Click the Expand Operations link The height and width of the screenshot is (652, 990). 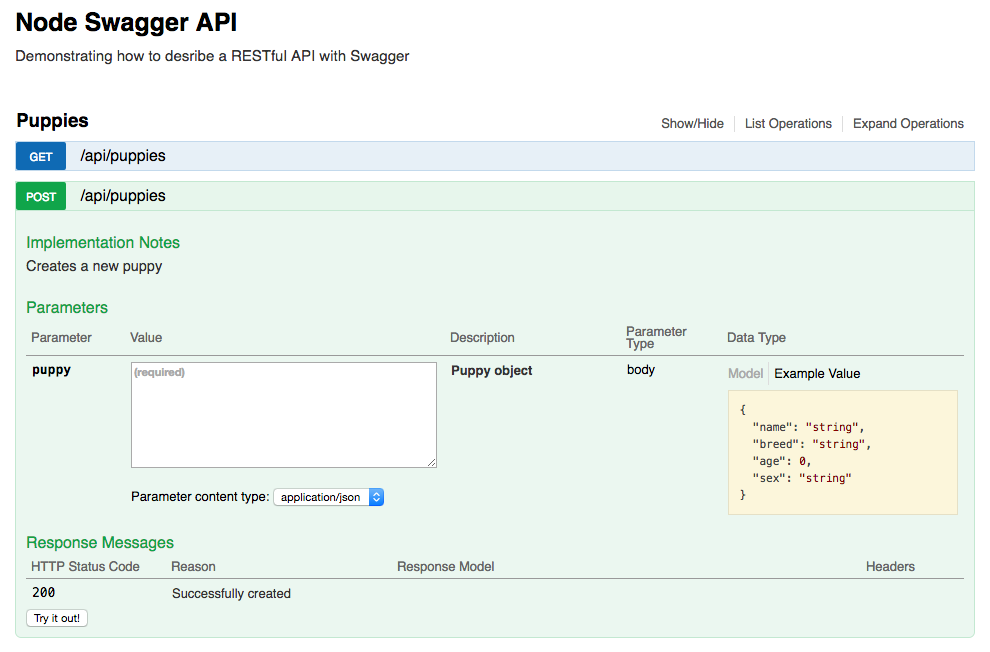coord(908,123)
